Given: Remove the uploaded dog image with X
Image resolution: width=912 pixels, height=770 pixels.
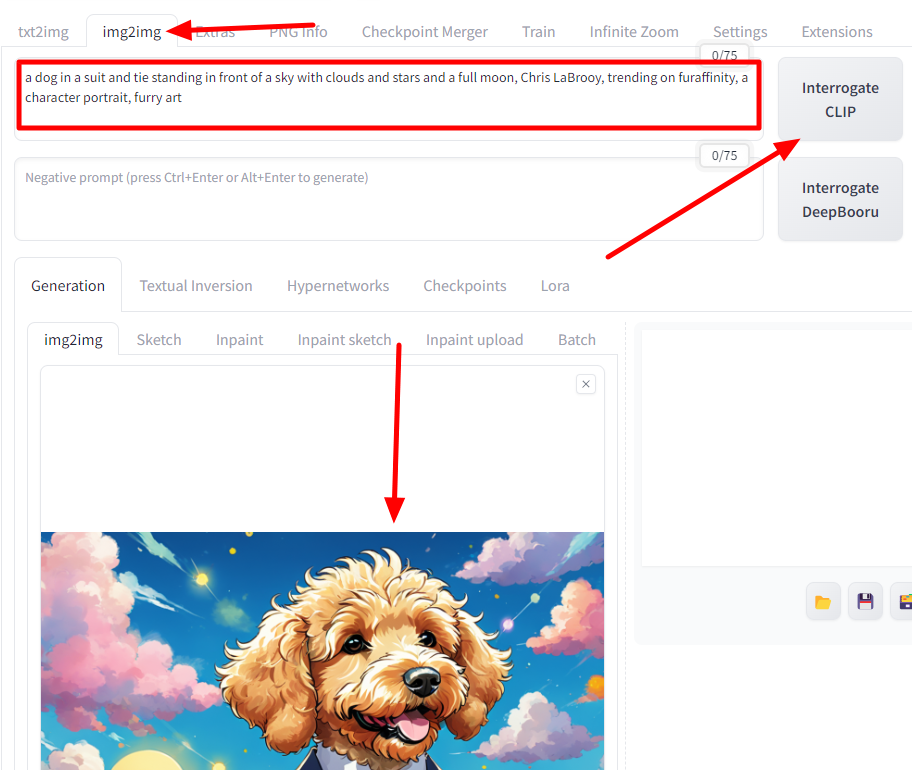Looking at the screenshot, I should pos(586,384).
